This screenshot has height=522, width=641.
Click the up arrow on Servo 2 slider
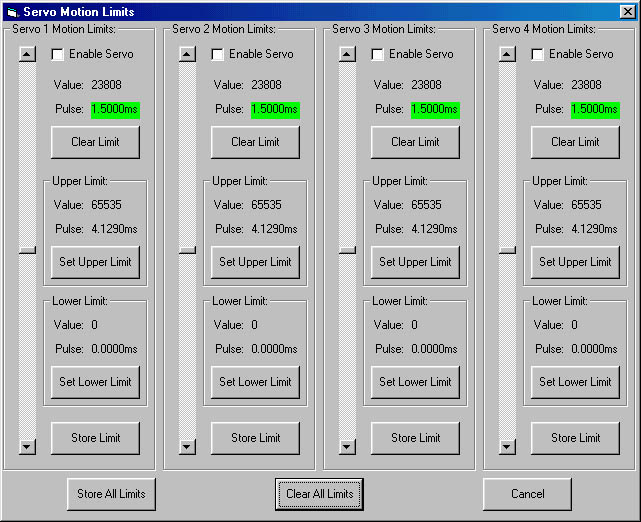coord(187,54)
